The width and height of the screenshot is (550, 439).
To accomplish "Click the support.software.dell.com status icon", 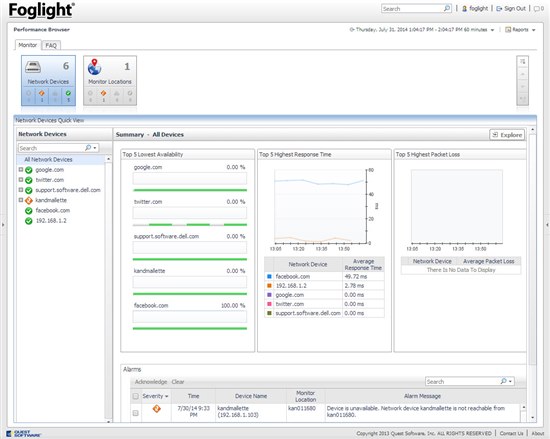I will point(29,190).
